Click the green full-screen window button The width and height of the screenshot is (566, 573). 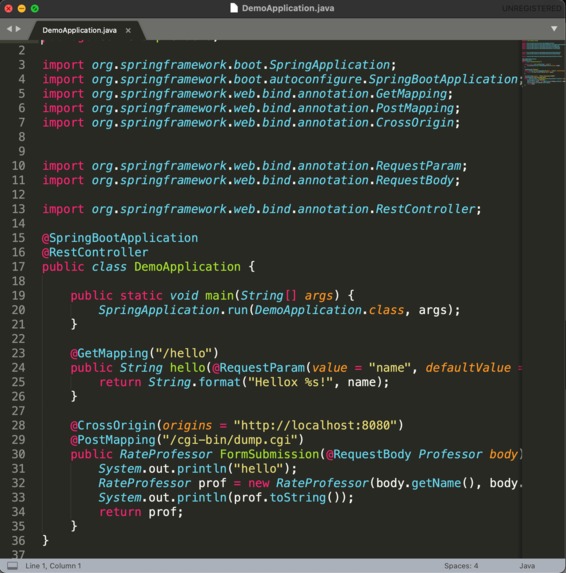coord(35,8)
